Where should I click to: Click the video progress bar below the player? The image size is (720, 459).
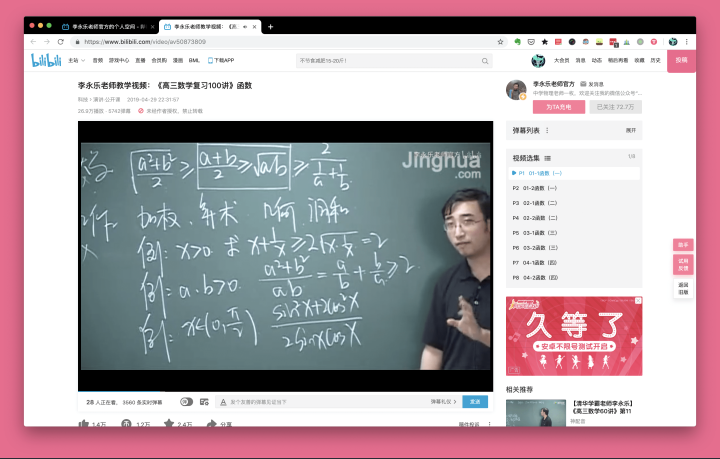[285, 392]
